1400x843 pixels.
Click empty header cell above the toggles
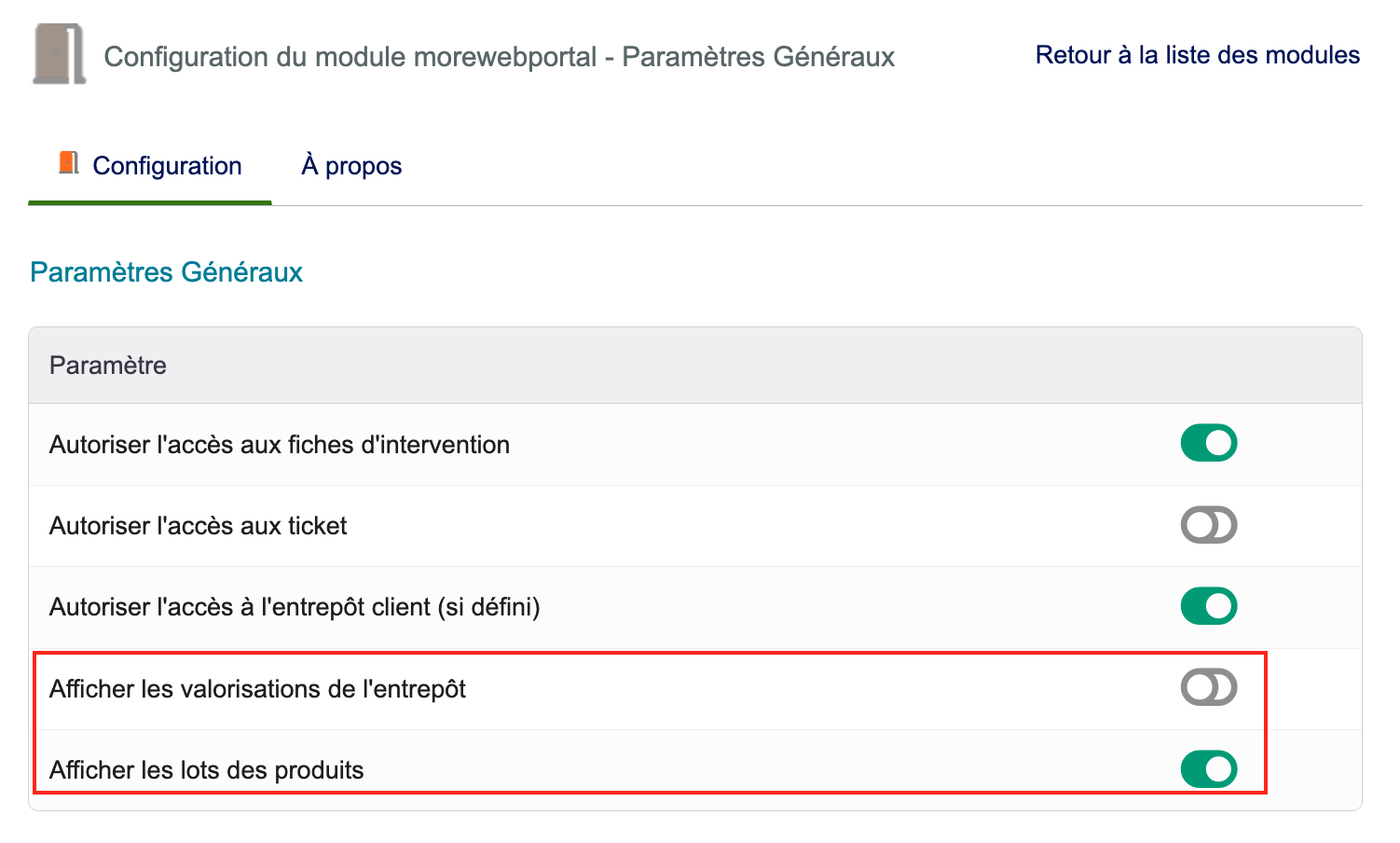coord(1208,366)
